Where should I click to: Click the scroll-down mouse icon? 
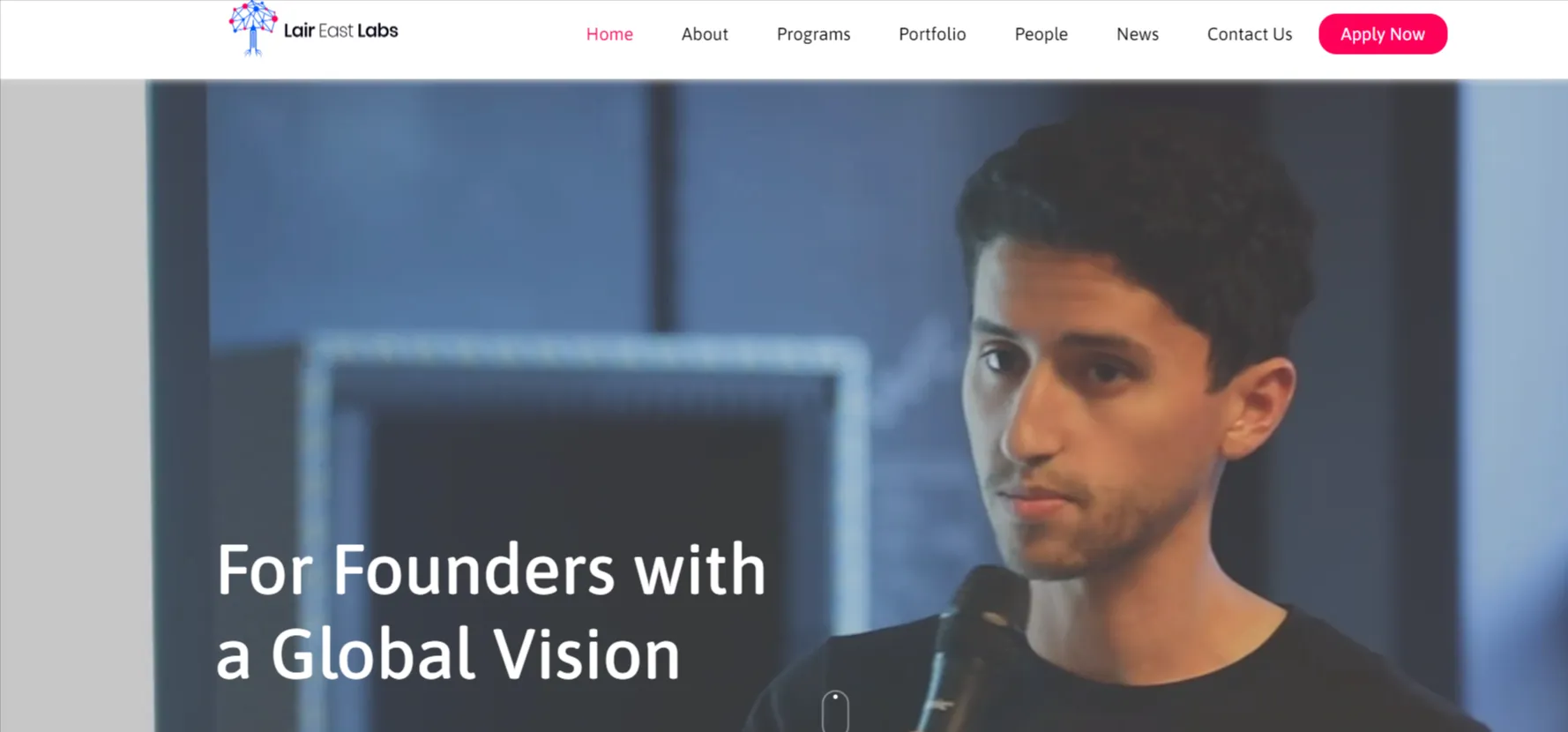835,712
